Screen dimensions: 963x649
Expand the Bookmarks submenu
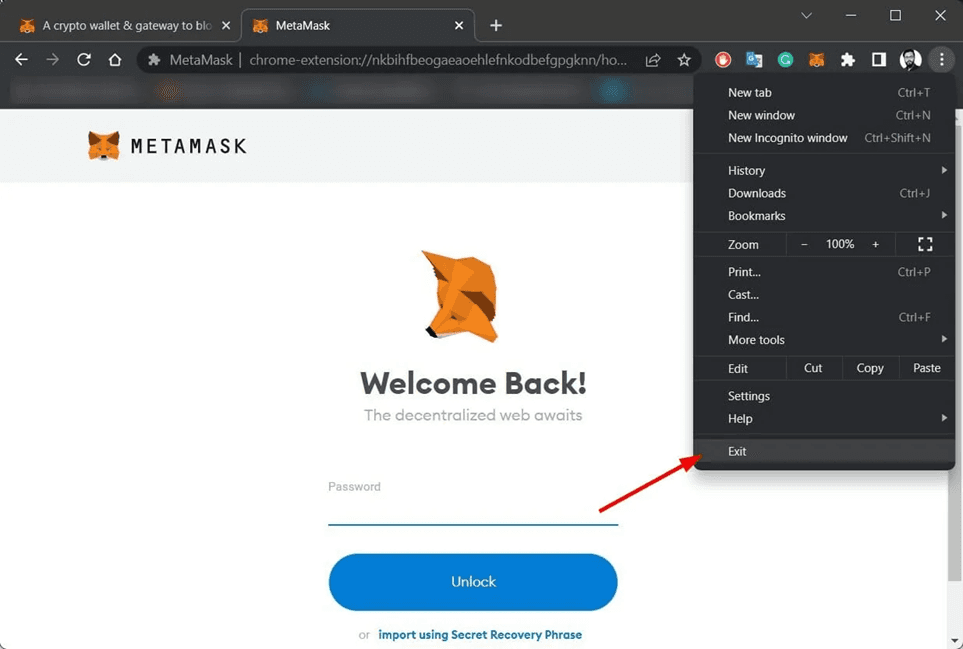pos(824,216)
